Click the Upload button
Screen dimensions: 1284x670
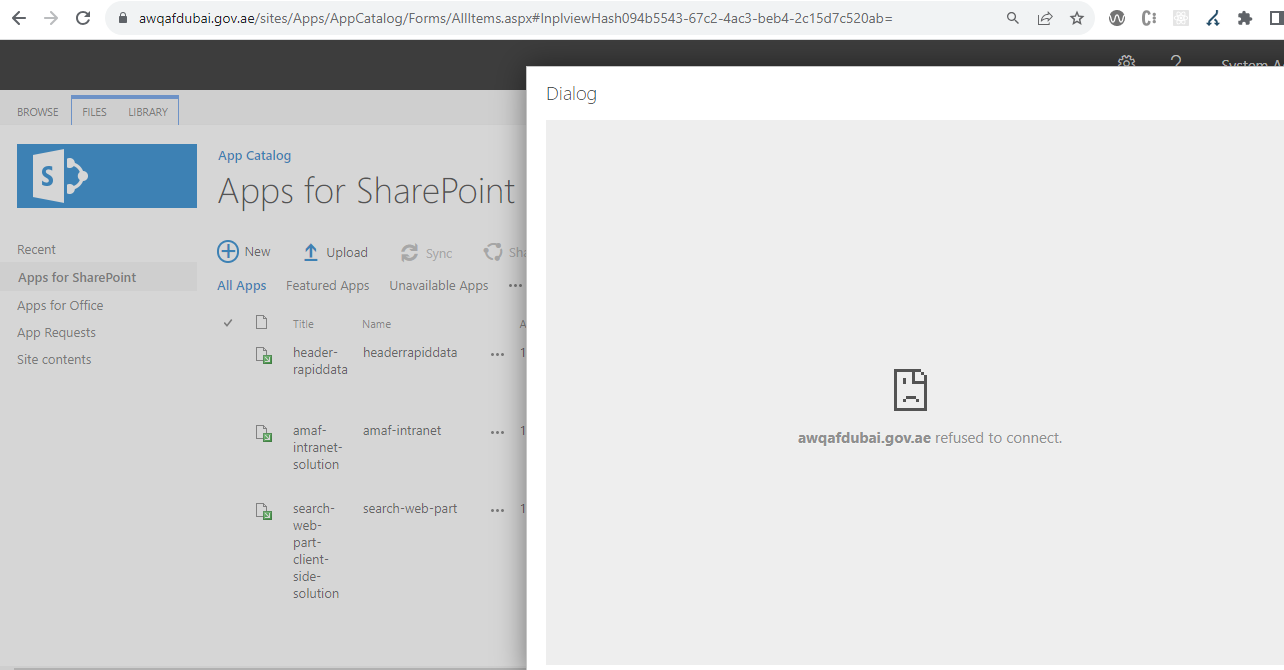click(x=335, y=253)
